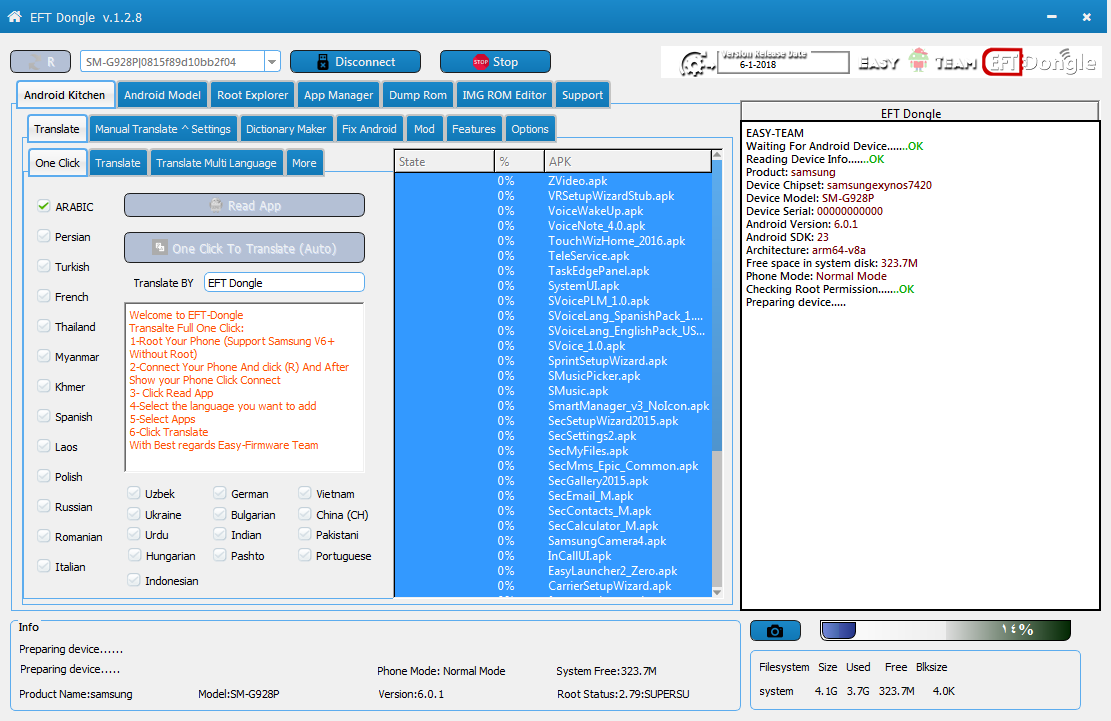
Task: Enable the Vietnam language checkbox
Action: coord(305,493)
